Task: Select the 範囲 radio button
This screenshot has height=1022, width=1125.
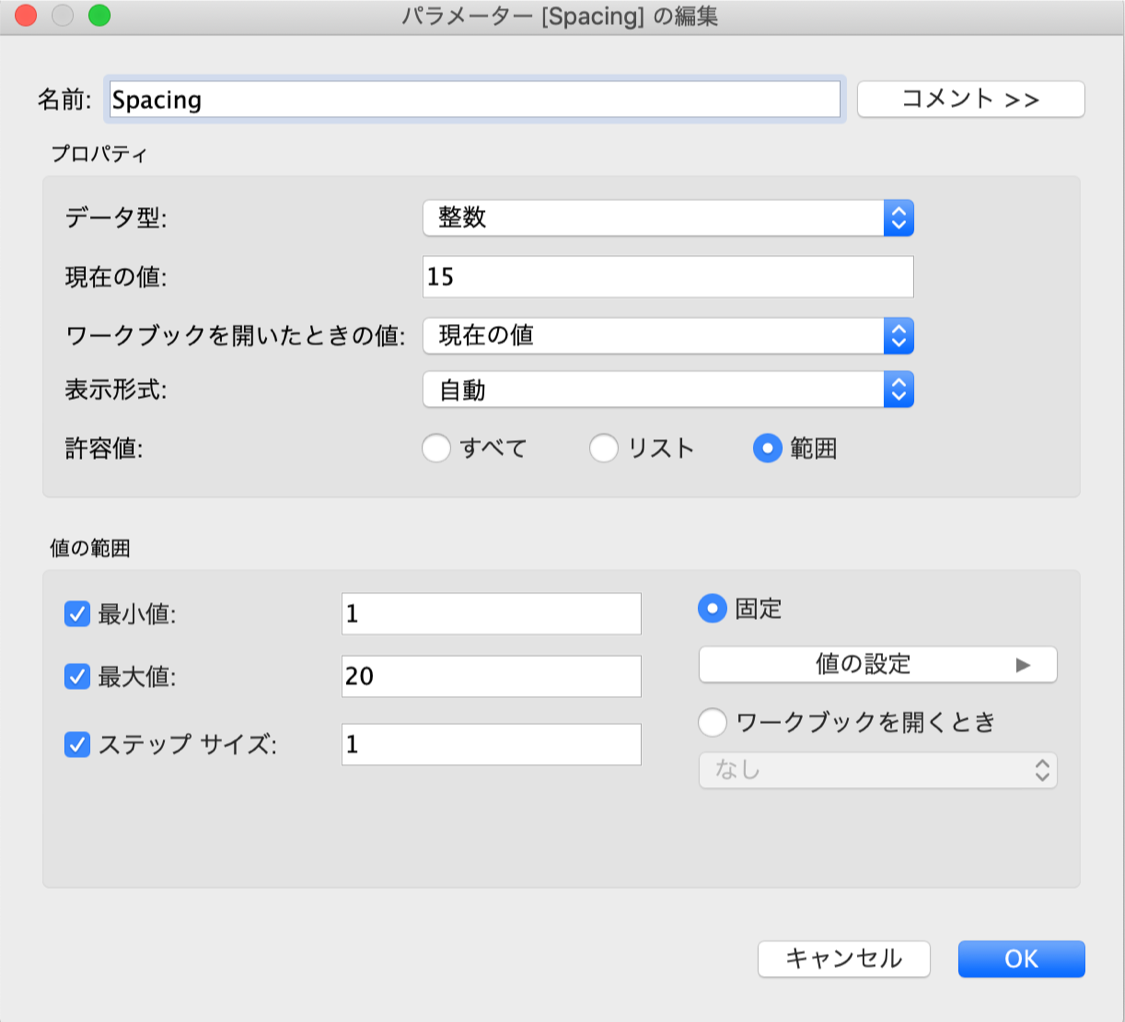Action: click(767, 449)
